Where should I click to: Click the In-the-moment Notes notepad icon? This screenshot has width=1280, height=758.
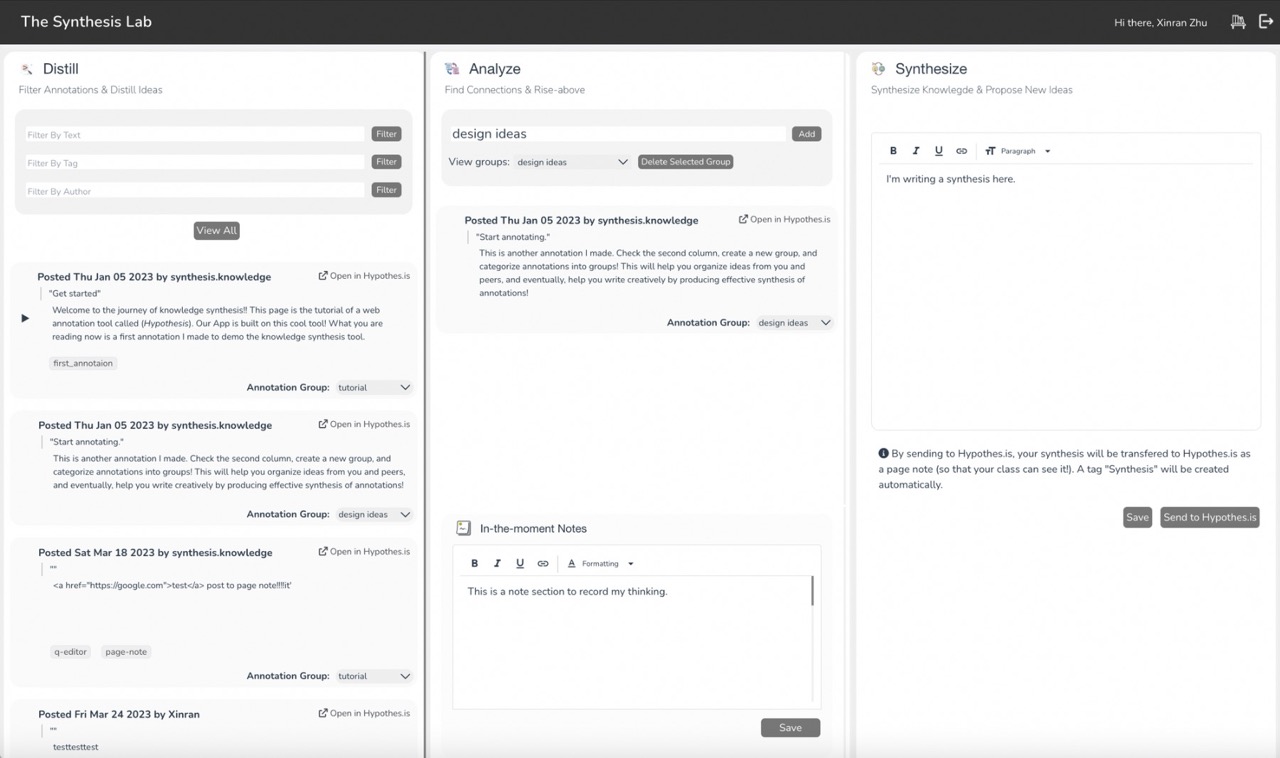(x=462, y=528)
